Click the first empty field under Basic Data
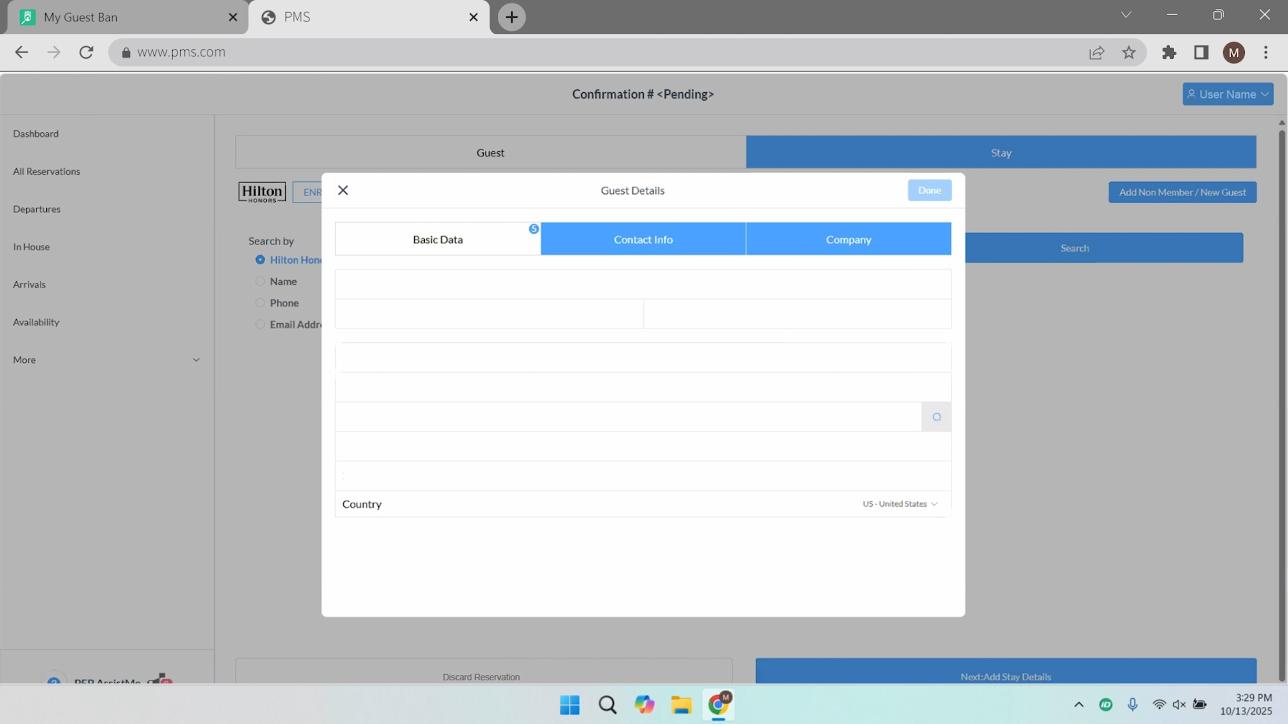Image resolution: width=1288 pixels, height=724 pixels. click(642, 284)
